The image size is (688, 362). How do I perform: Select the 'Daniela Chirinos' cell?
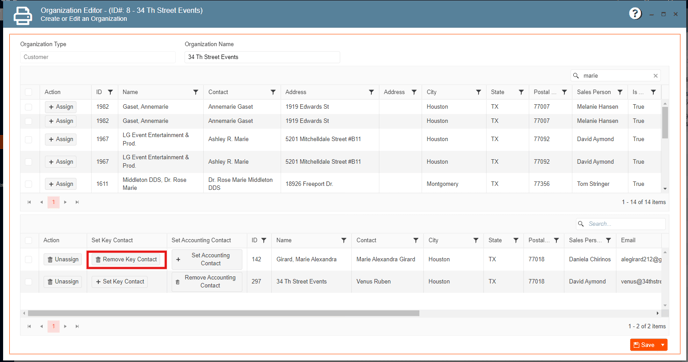[590, 259]
